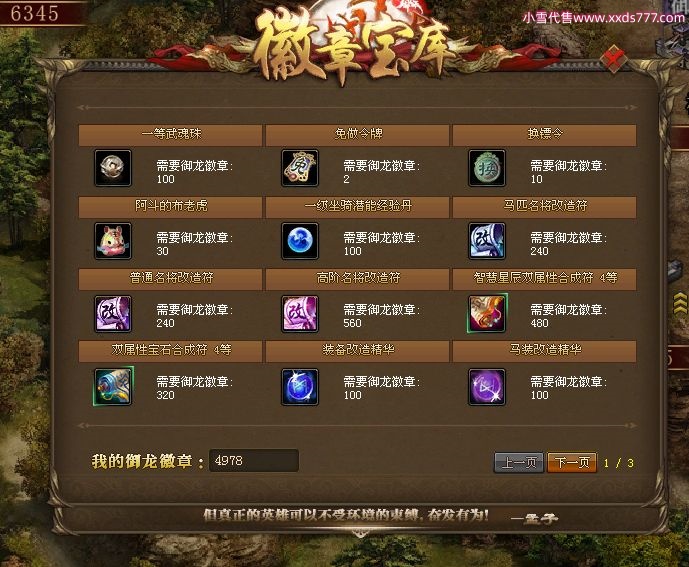Click the purple 马装改造精华 essence icon
The height and width of the screenshot is (567, 689).
(487, 387)
